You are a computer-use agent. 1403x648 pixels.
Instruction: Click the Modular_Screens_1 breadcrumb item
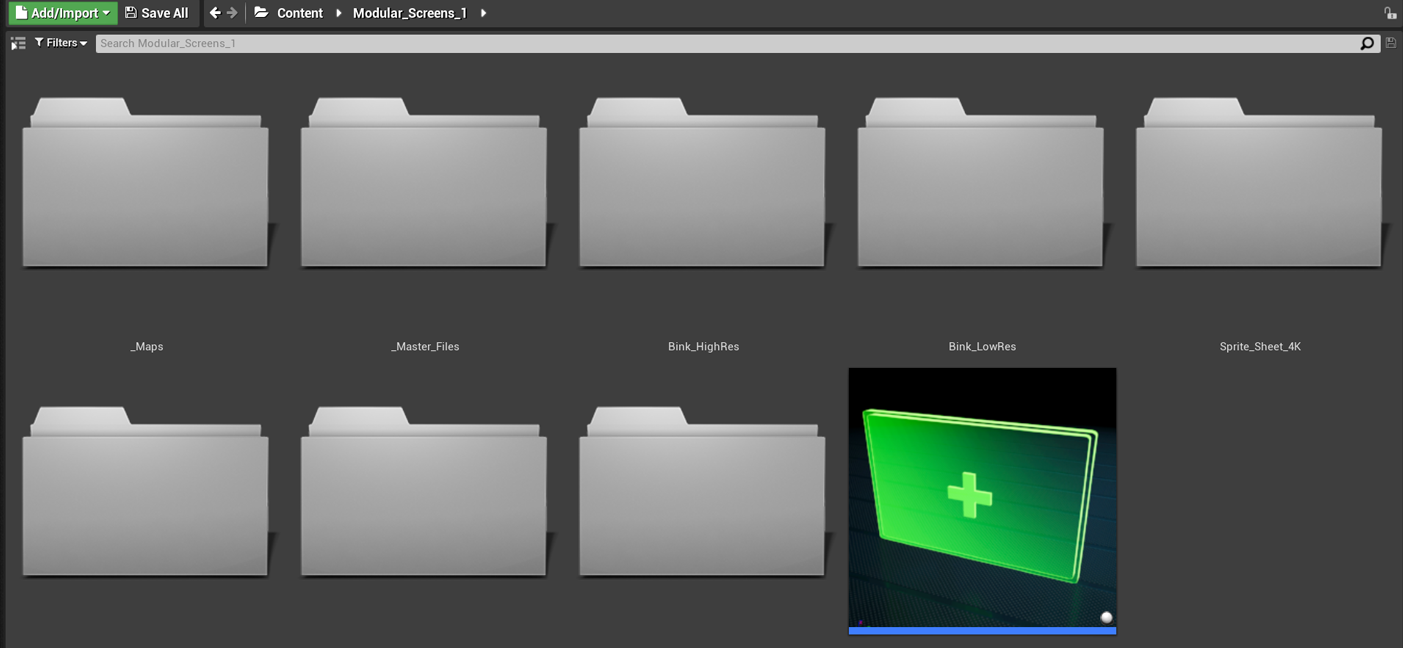tap(409, 13)
